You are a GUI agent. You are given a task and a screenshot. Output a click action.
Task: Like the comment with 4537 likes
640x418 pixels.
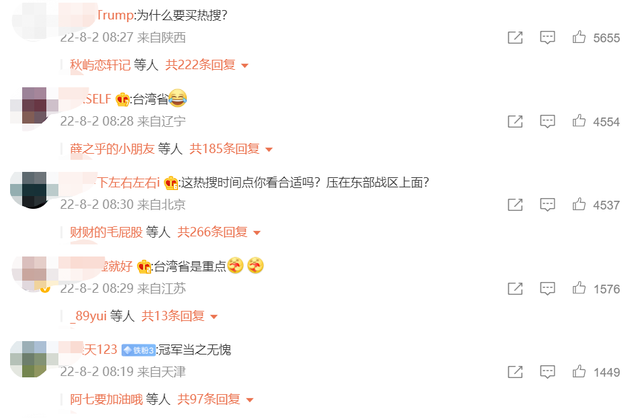coord(579,204)
